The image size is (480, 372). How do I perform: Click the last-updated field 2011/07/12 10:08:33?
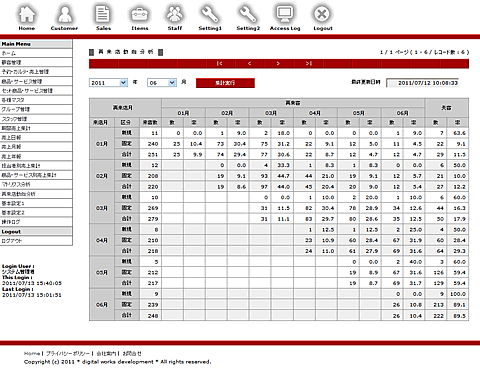pos(423,83)
